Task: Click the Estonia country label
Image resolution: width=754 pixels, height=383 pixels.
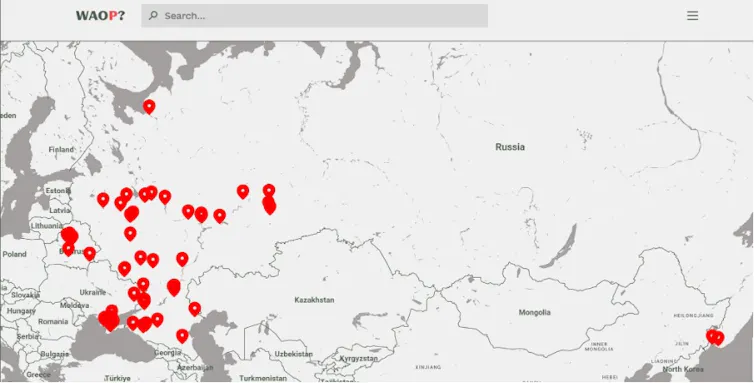Action: (x=58, y=191)
